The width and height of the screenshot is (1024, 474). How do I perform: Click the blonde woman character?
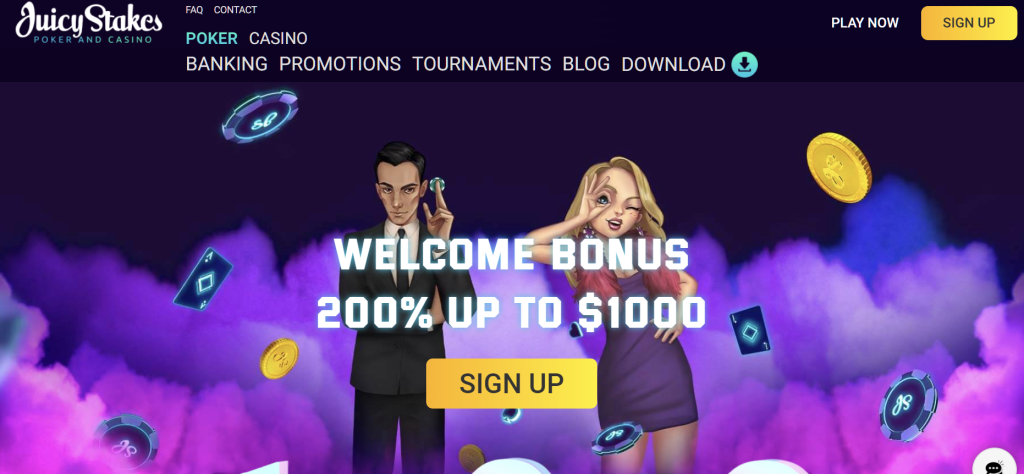click(x=627, y=313)
